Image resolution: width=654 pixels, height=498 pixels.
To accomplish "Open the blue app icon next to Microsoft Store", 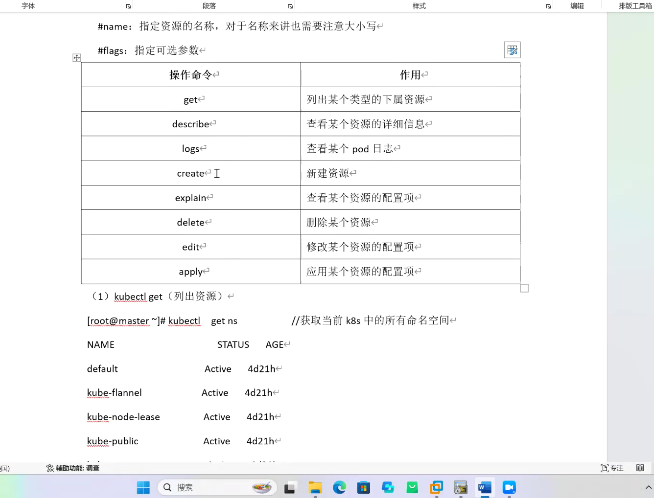I will (388, 487).
